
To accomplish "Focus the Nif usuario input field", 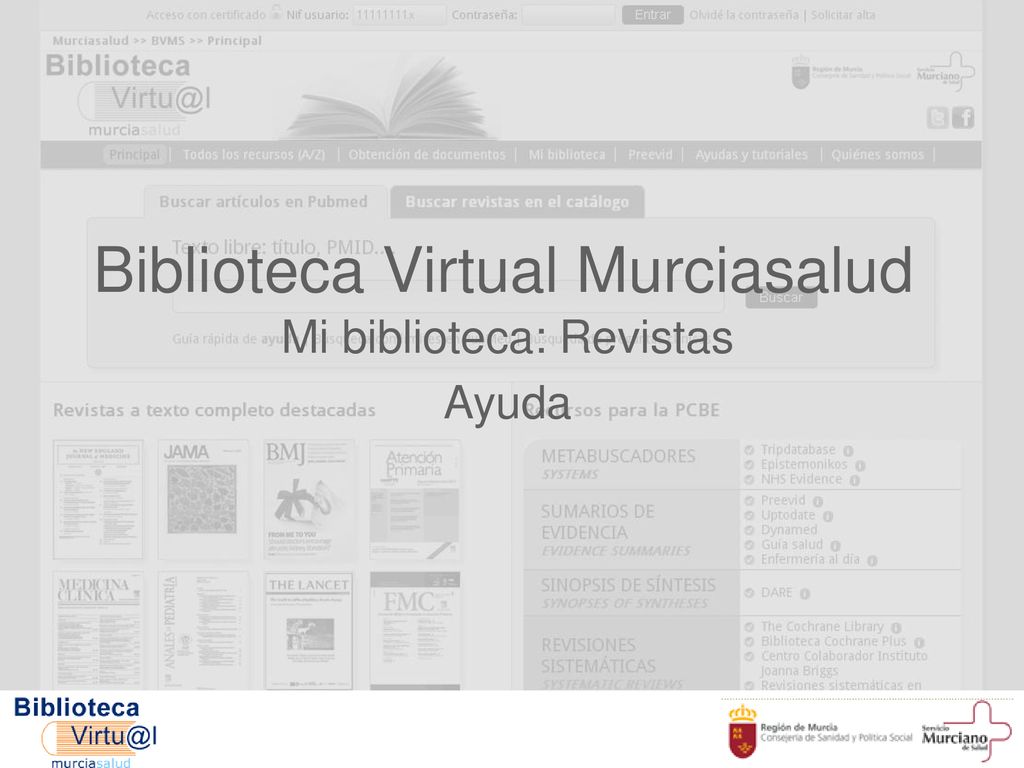I will [399, 15].
